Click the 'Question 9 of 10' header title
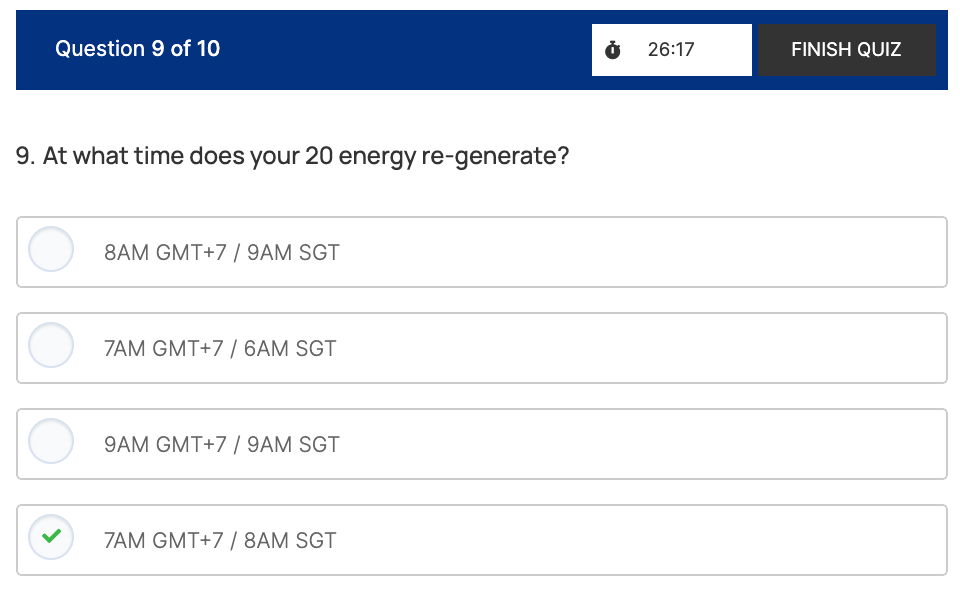This screenshot has height=592, width=960. click(137, 49)
